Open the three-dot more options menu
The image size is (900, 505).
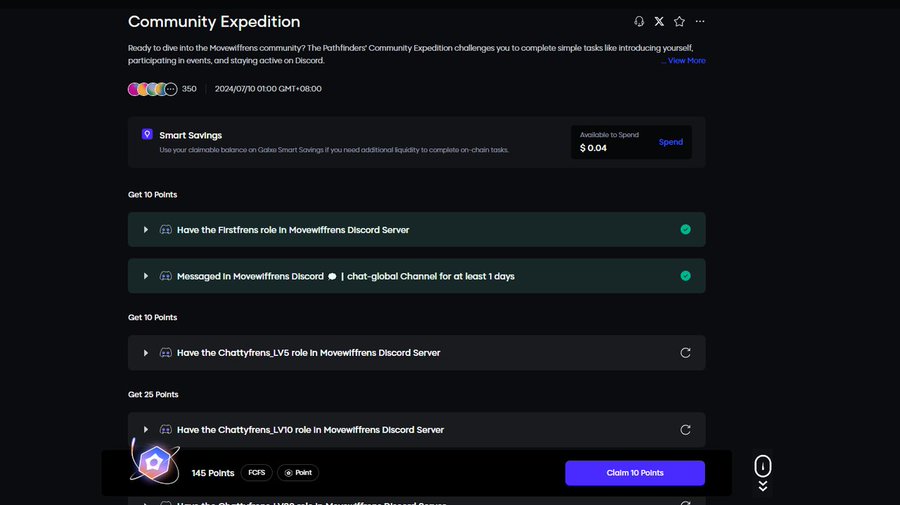700,21
